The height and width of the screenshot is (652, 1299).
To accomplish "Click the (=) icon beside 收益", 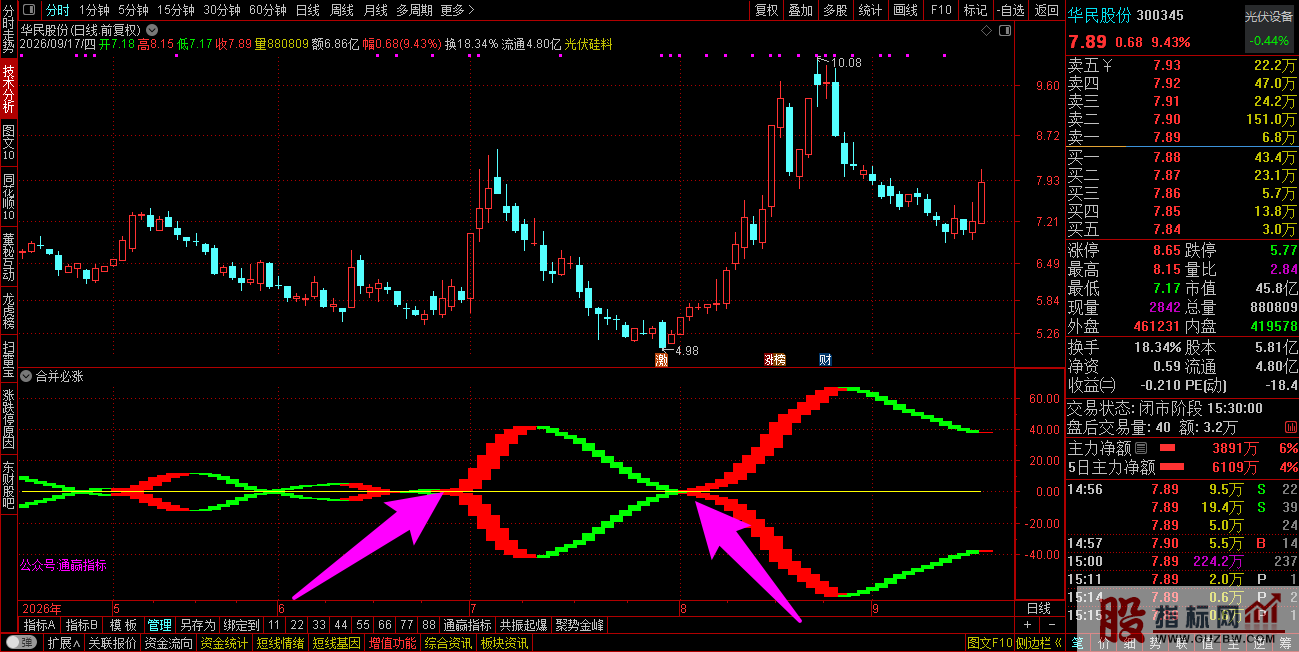I will [1108, 386].
